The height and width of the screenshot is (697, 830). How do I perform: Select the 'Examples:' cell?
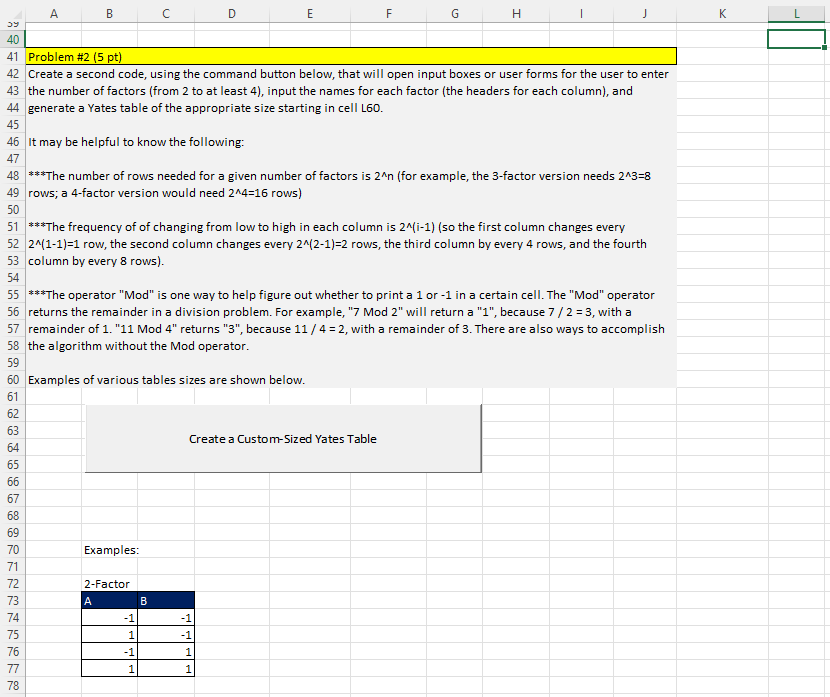(x=110, y=550)
